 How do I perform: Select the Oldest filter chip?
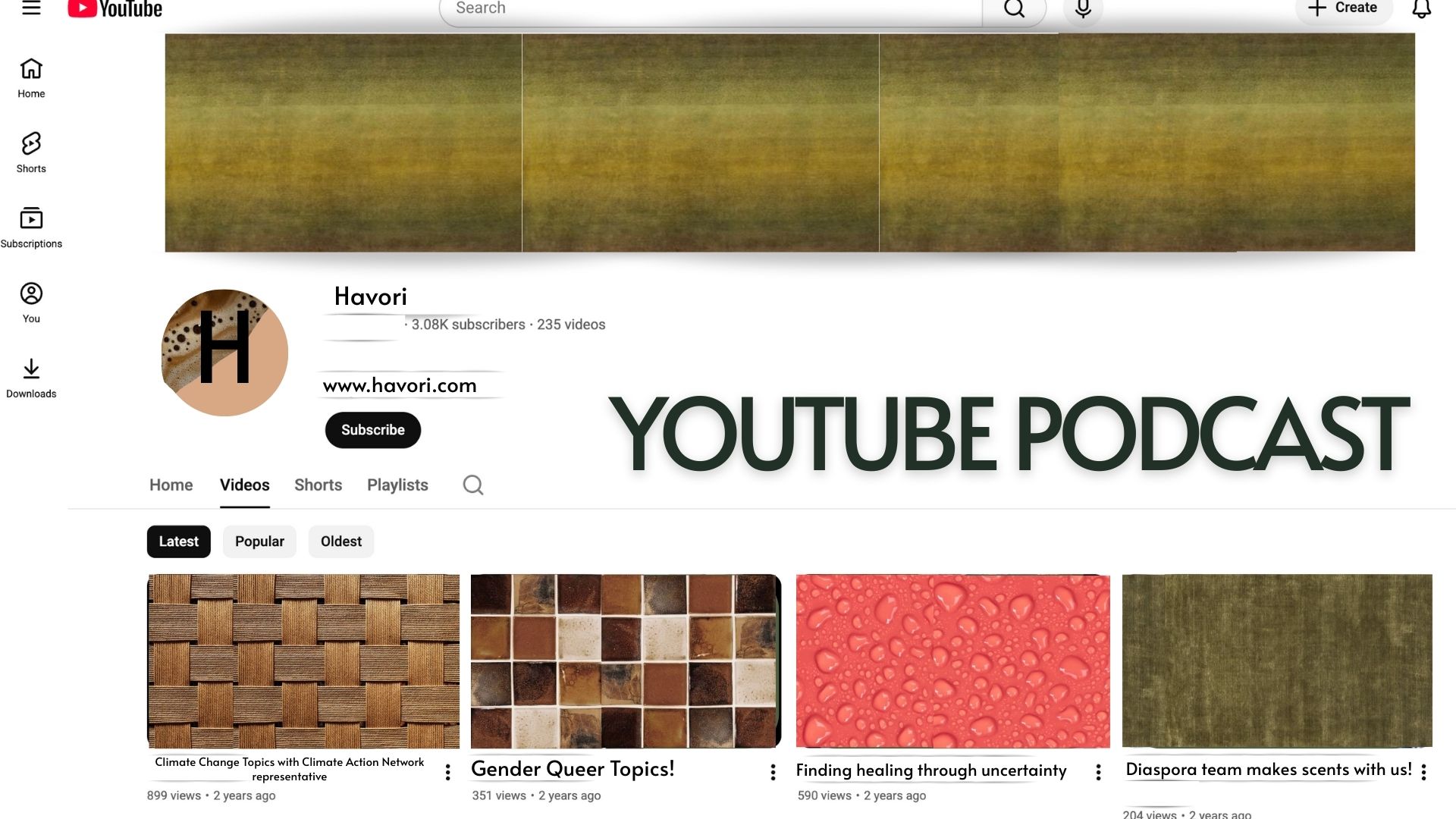pos(340,541)
